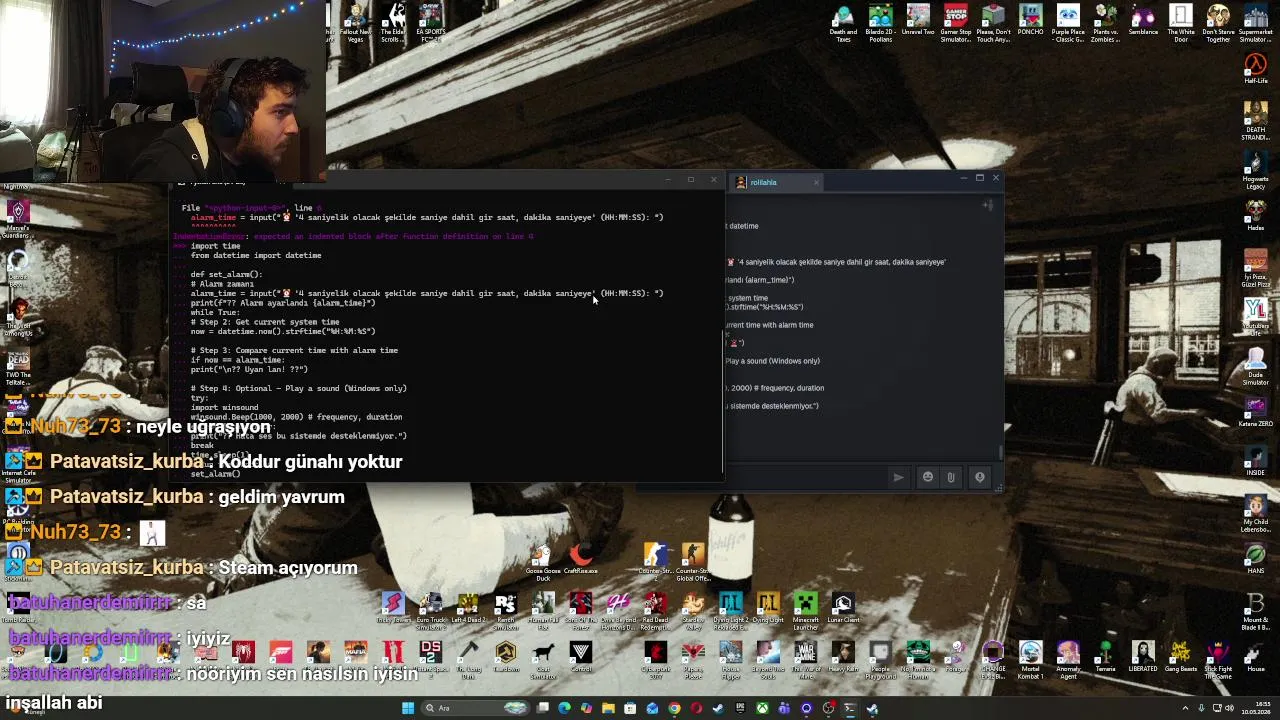Image resolution: width=1280 pixels, height=720 pixels.
Task: Open Gang Beasts desktop shortcut
Action: tap(1180, 657)
